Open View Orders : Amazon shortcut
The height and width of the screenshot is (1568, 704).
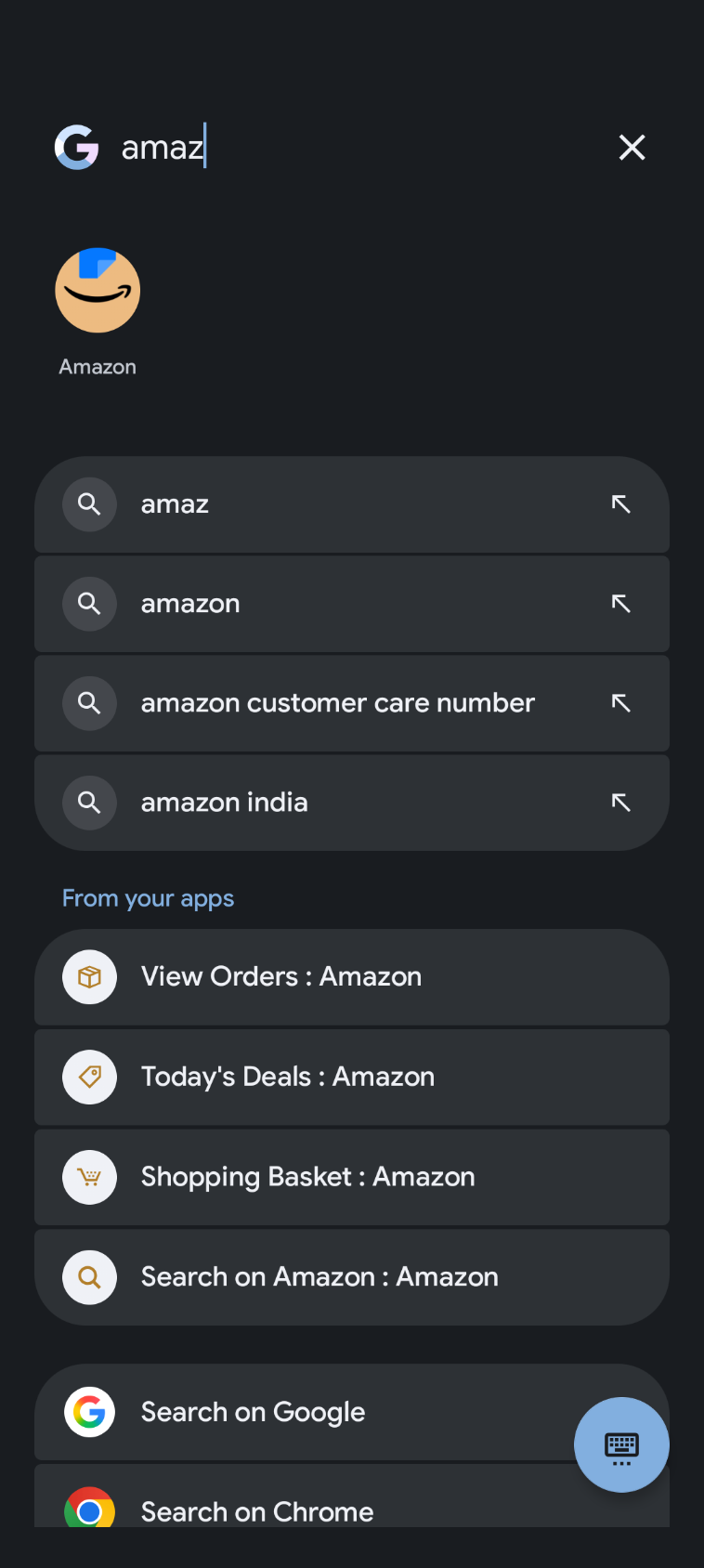coord(281,977)
